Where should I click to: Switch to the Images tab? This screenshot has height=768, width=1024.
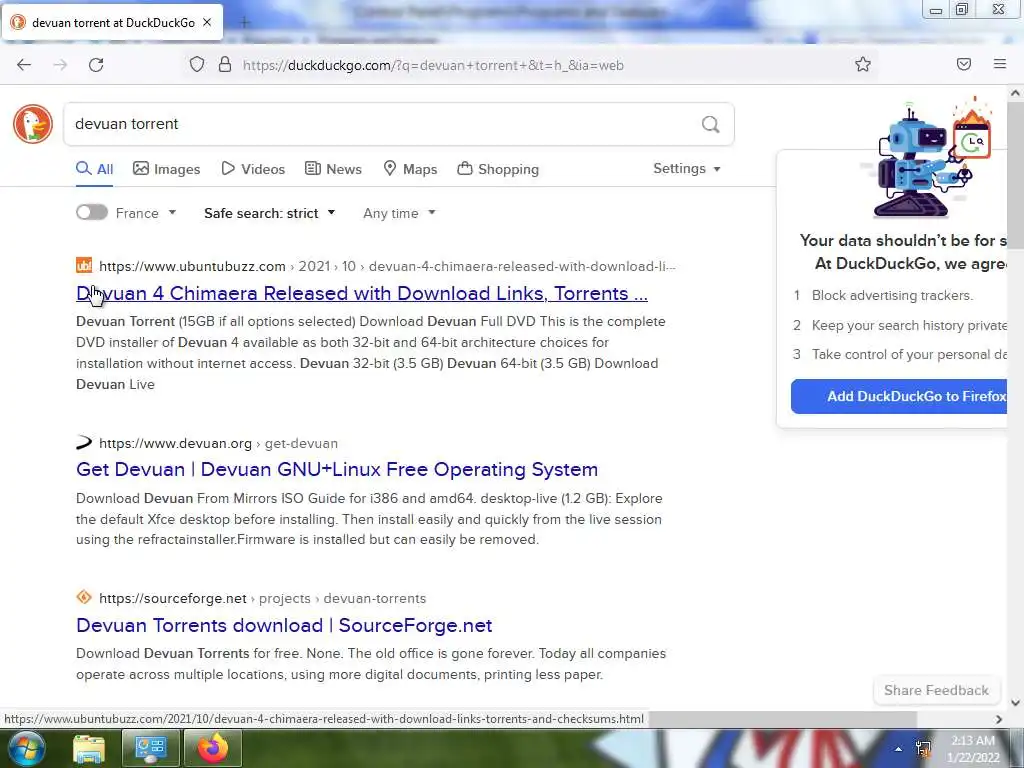[x=167, y=169]
